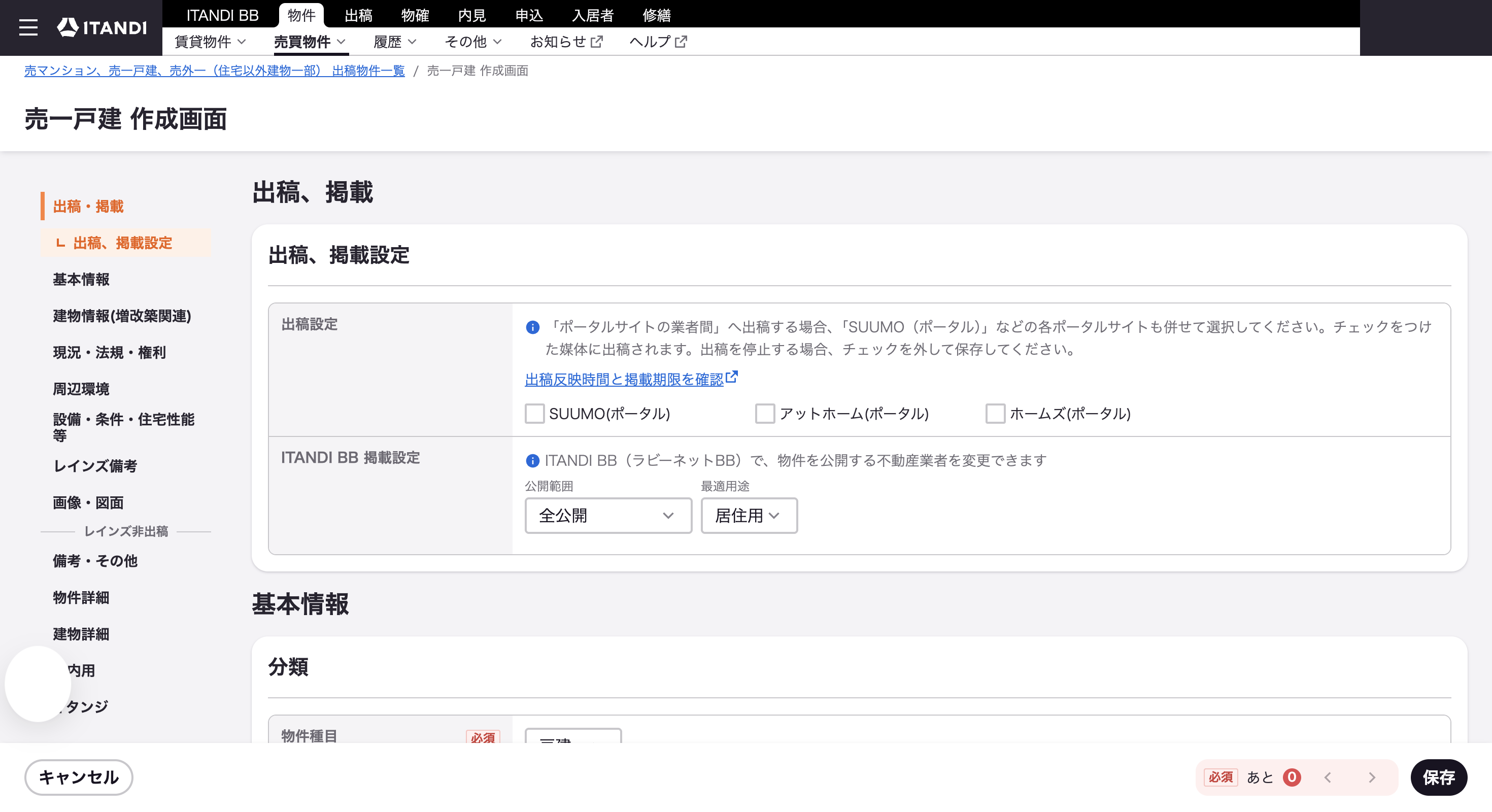Check the アットホーム(ポータル) checkbox
Screen dimensions: 1492x812
(765, 414)
